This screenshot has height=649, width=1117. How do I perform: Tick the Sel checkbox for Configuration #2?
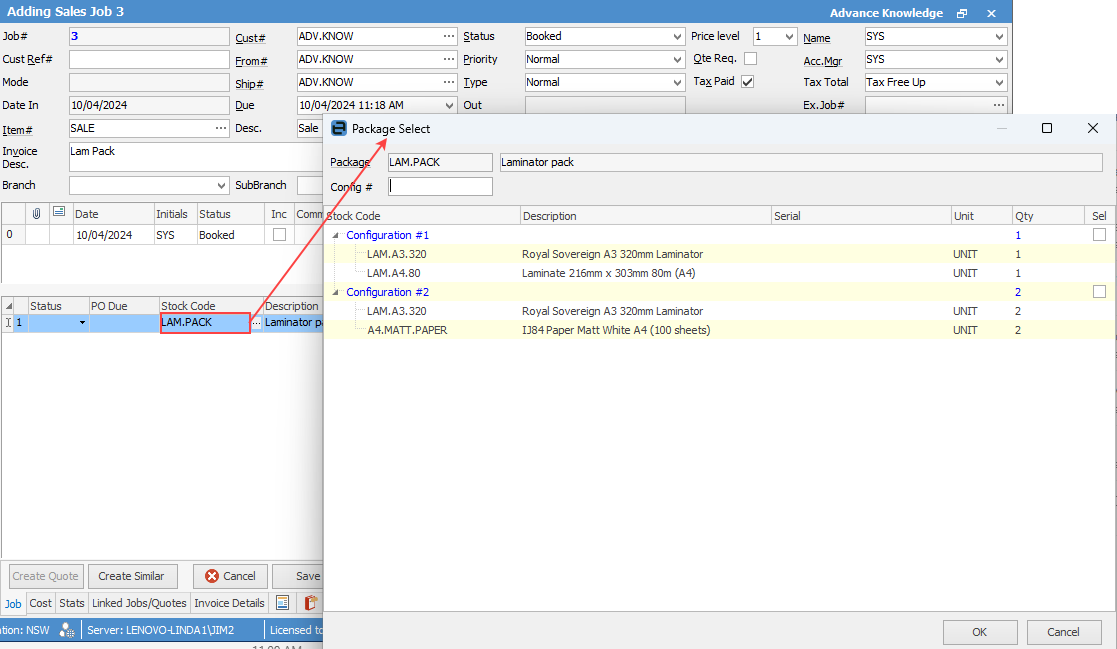coord(1099,292)
